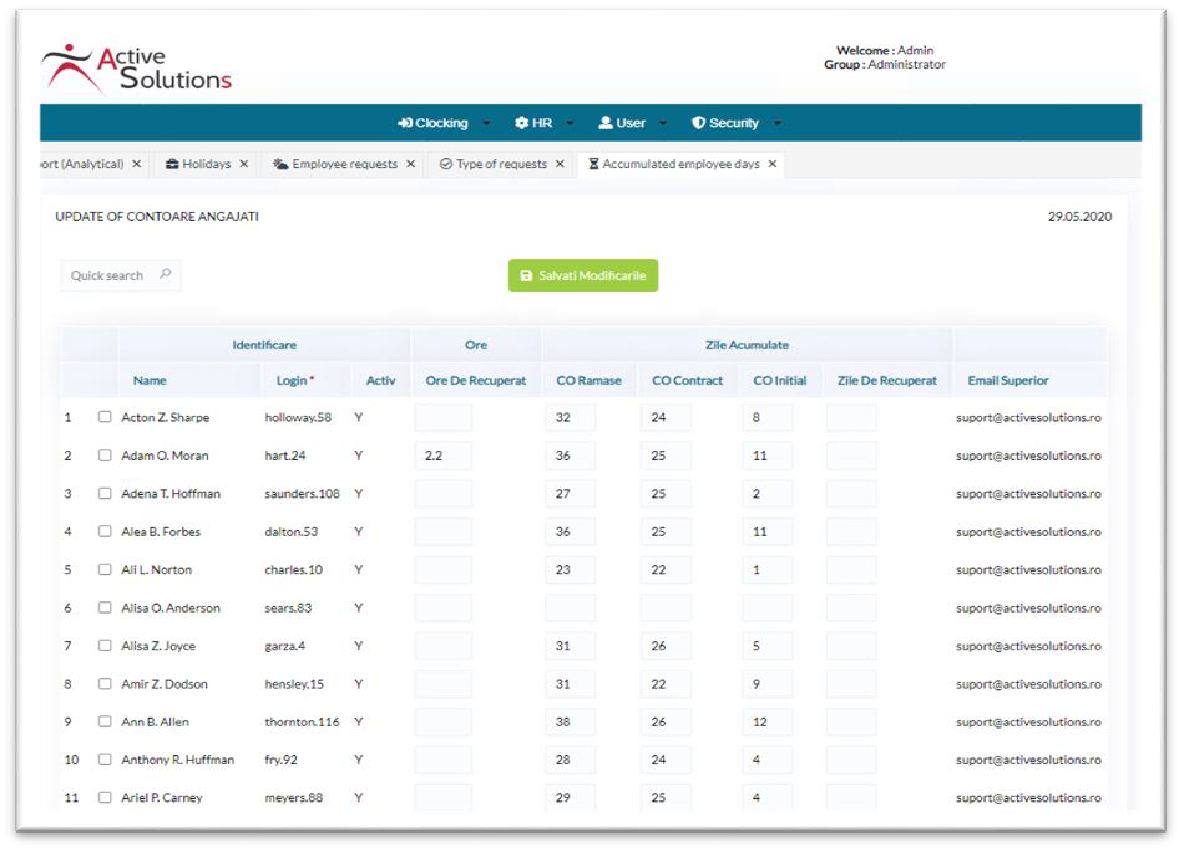Click the Type of requests check icon
This screenshot has height=848, width=1179.
(446, 164)
